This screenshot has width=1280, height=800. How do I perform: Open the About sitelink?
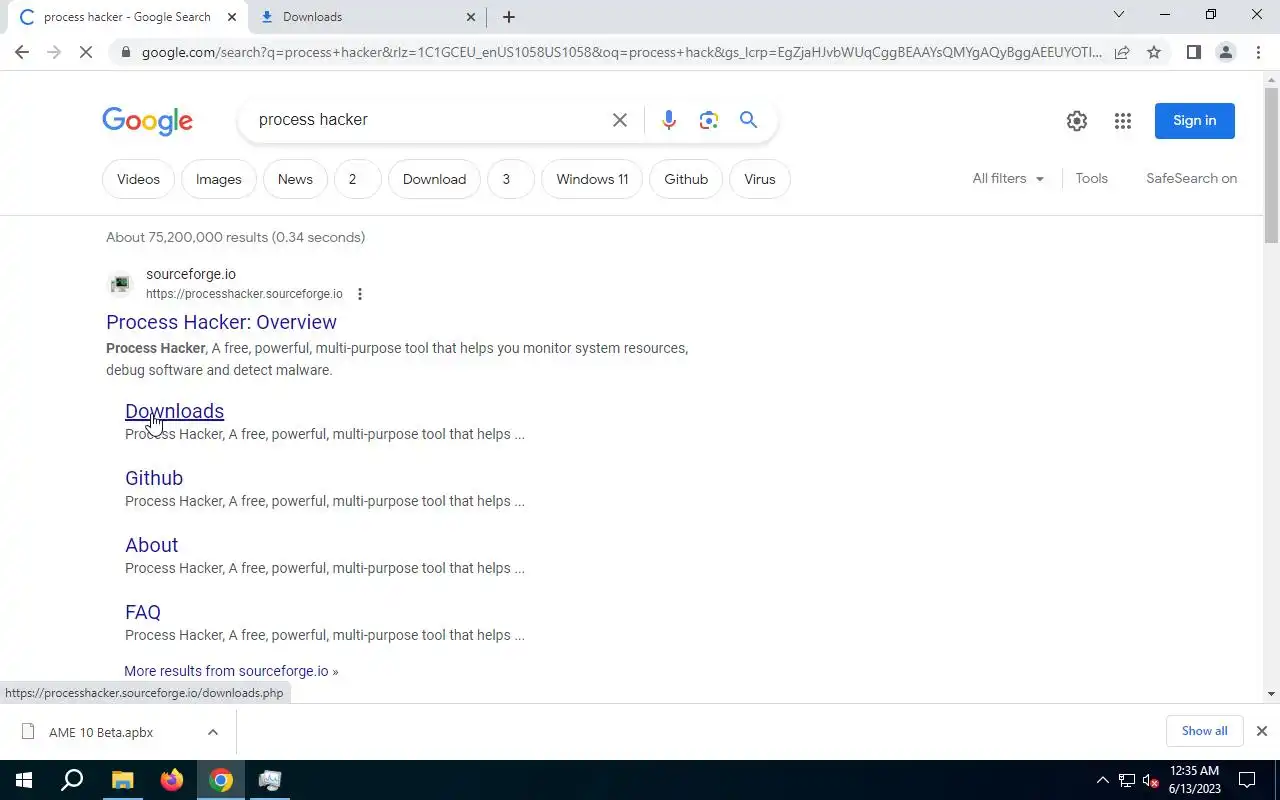pyautogui.click(x=151, y=545)
